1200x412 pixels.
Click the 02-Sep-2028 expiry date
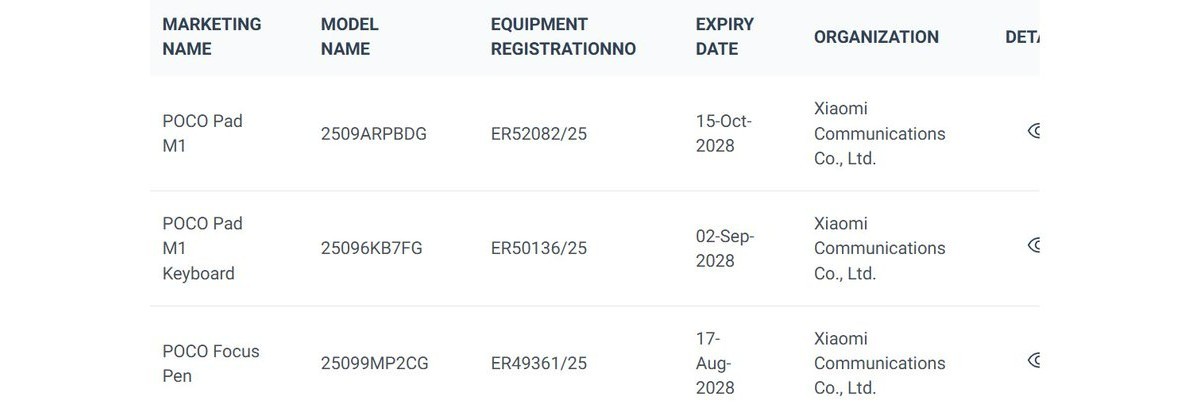click(x=724, y=248)
